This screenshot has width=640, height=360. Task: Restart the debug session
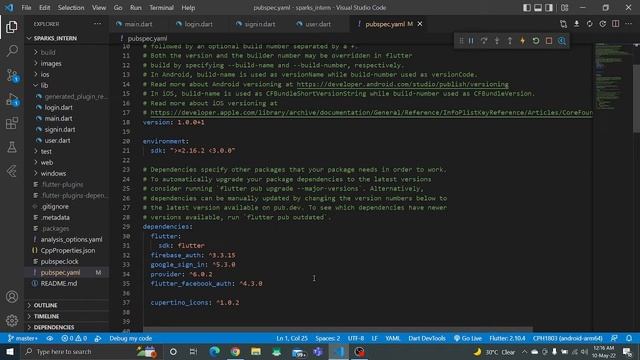[x=536, y=40]
